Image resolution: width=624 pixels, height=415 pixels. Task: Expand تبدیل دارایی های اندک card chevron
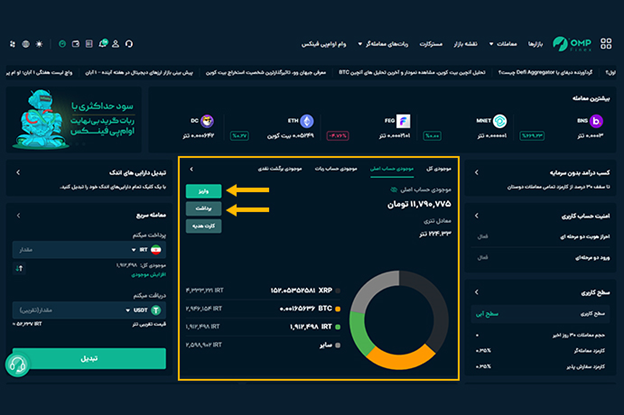18,172
